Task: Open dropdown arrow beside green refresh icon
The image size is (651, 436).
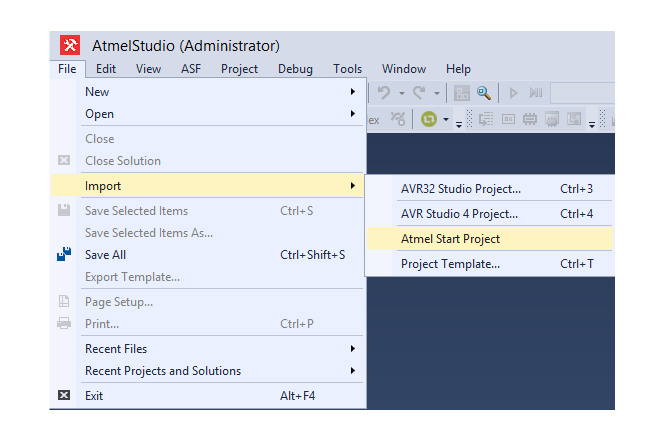Action: (446, 120)
